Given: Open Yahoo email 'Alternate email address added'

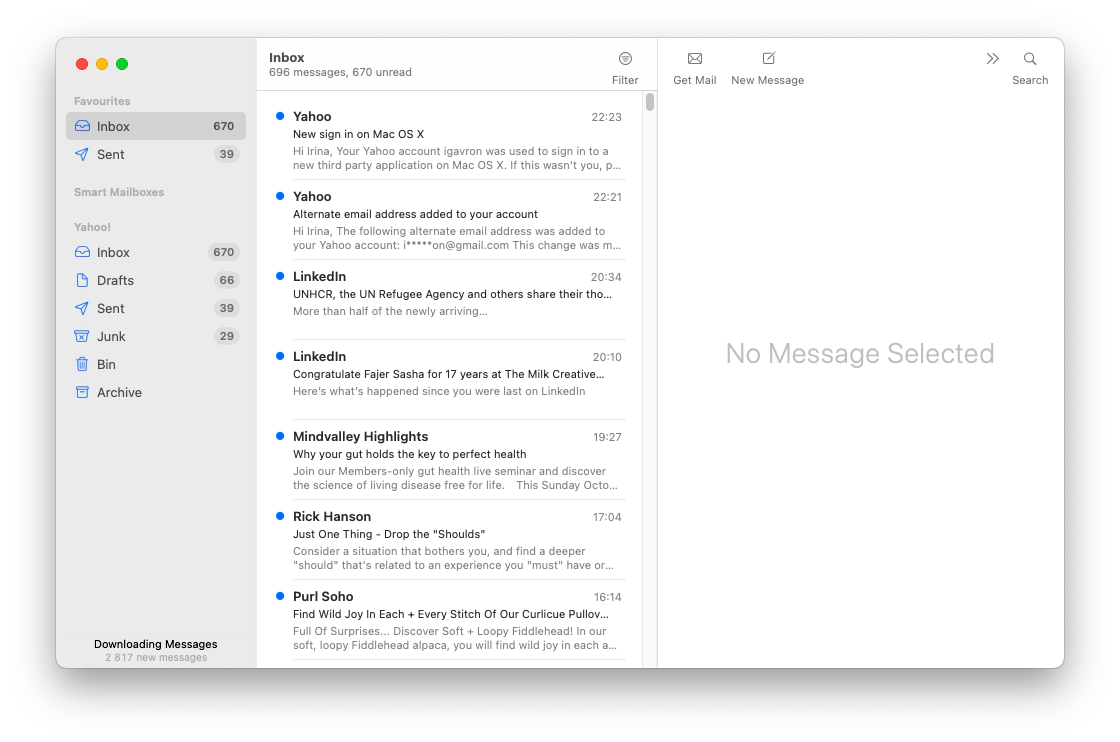Looking at the screenshot, I should click(x=449, y=220).
